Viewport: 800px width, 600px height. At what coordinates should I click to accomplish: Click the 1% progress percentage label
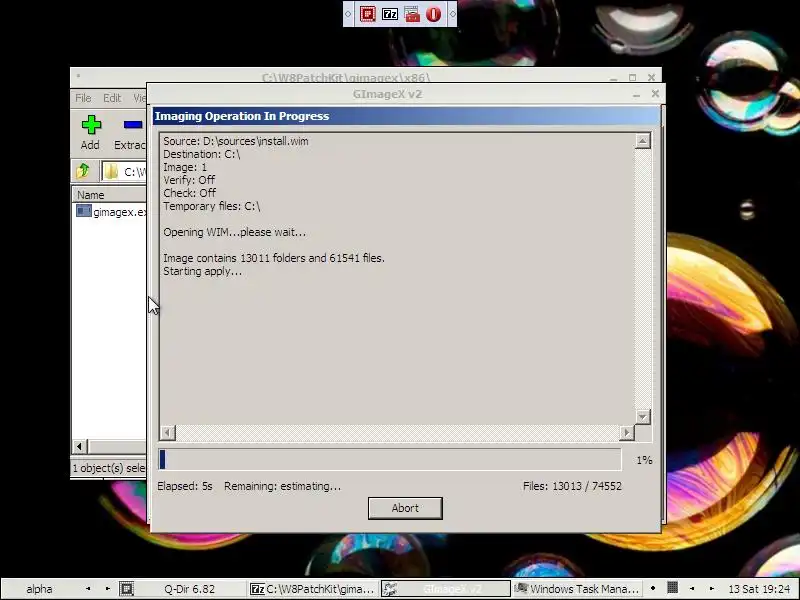[x=644, y=460]
